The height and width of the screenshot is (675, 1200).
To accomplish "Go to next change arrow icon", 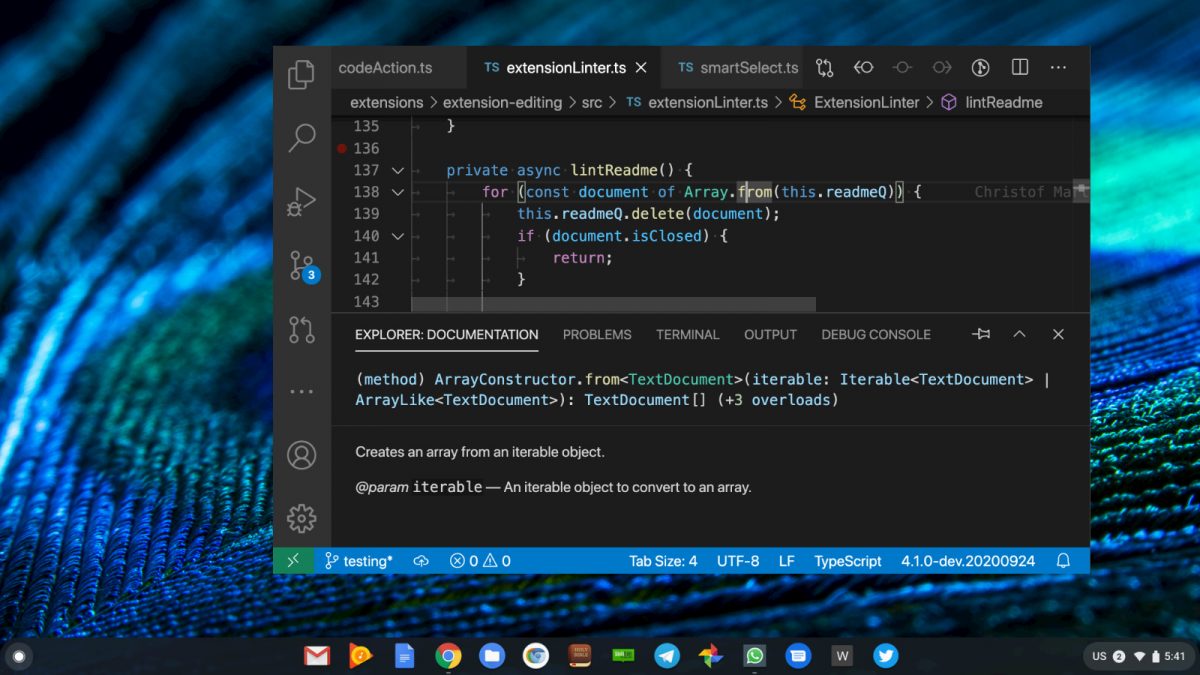I will tap(941, 68).
